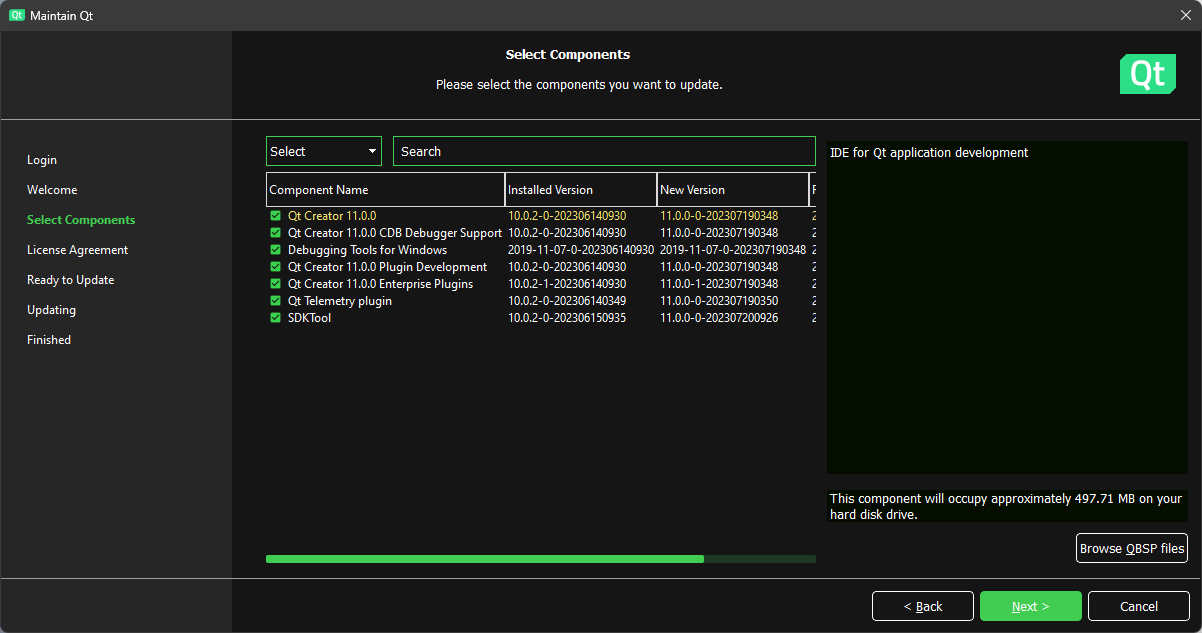This screenshot has height=633, width=1202.
Task: Select the SDKTool row name
Action: click(x=310, y=318)
